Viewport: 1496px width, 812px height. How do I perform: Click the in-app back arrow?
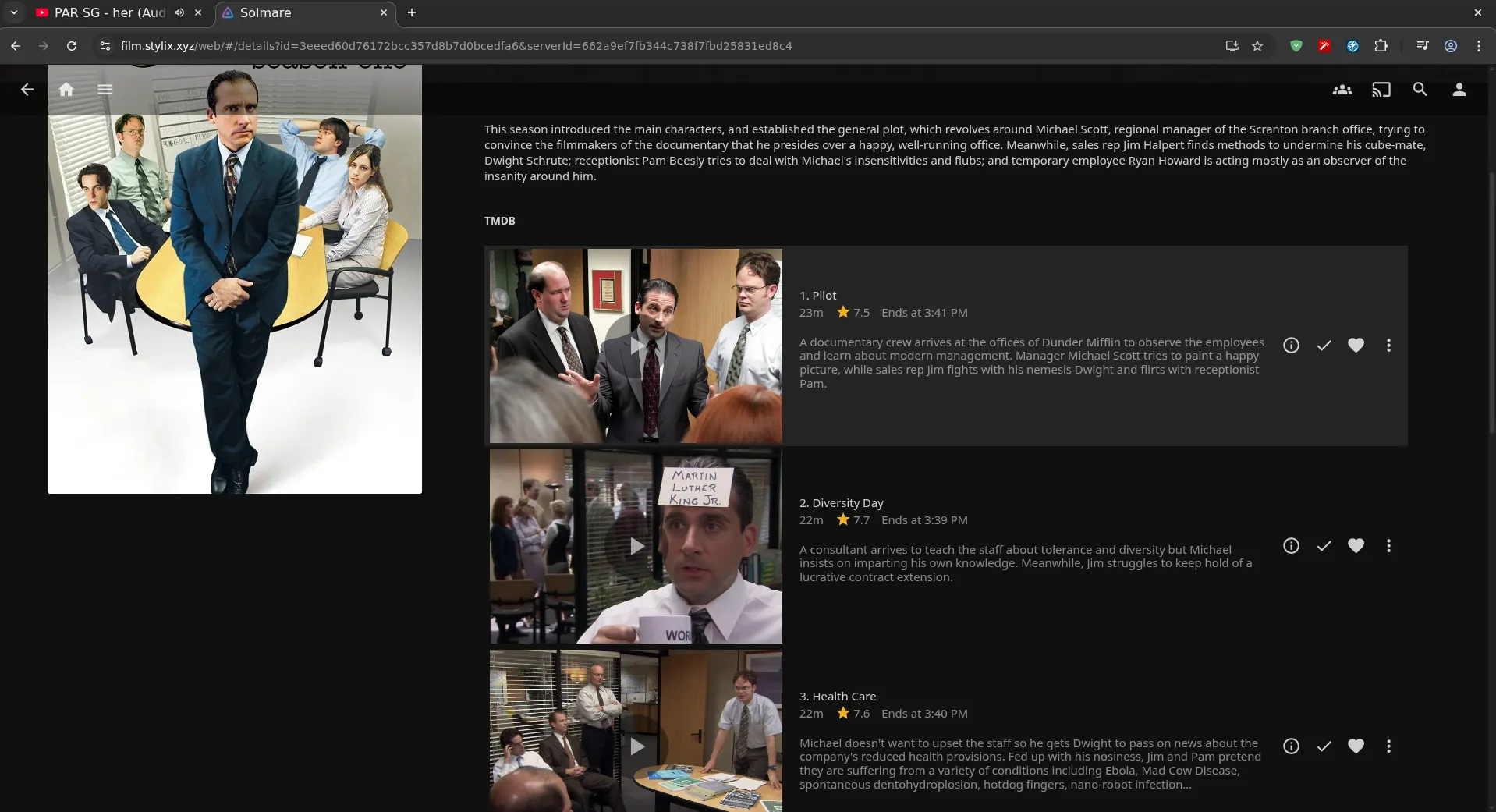pyautogui.click(x=27, y=90)
